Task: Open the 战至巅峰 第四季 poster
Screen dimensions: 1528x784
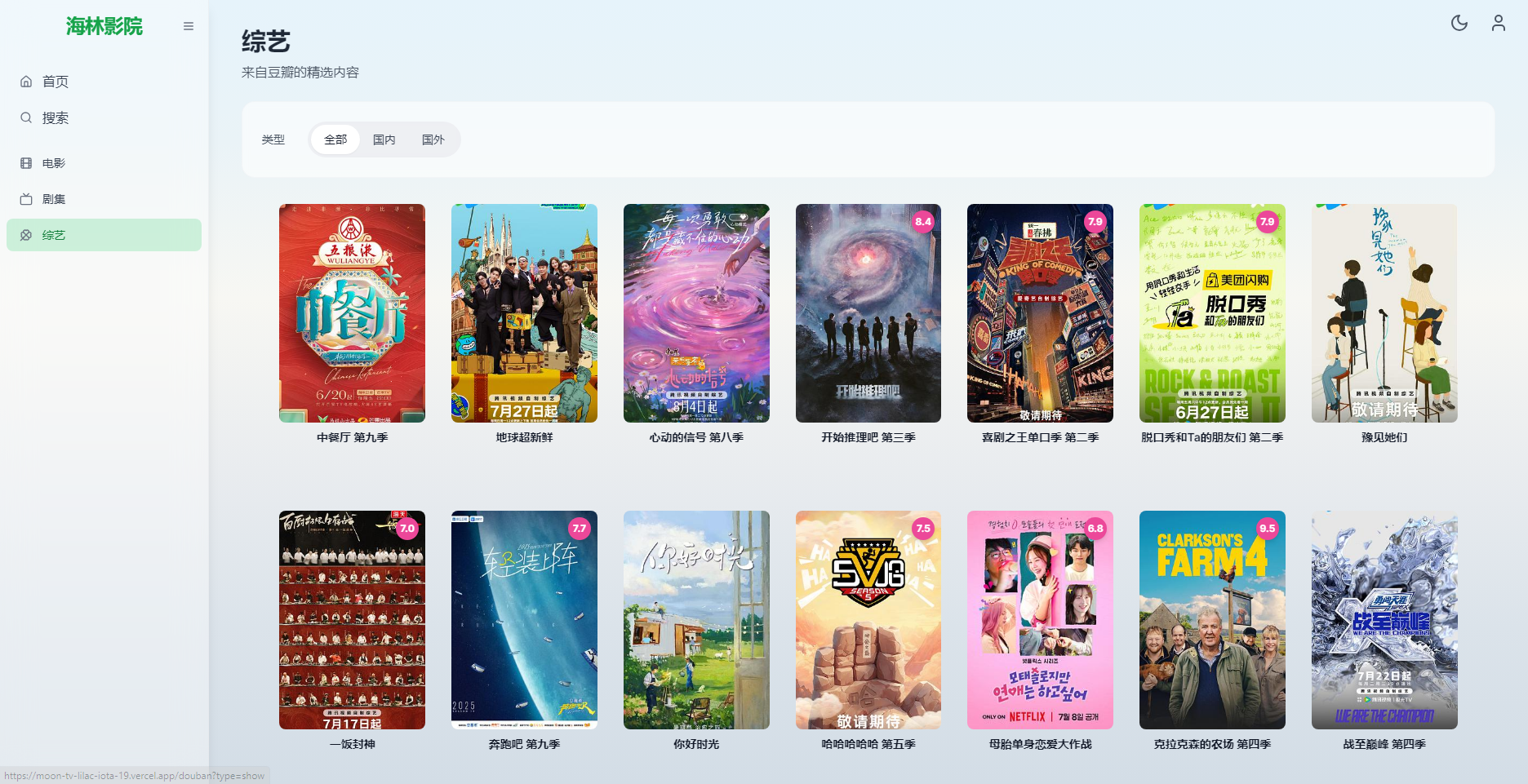Action: click(1384, 620)
